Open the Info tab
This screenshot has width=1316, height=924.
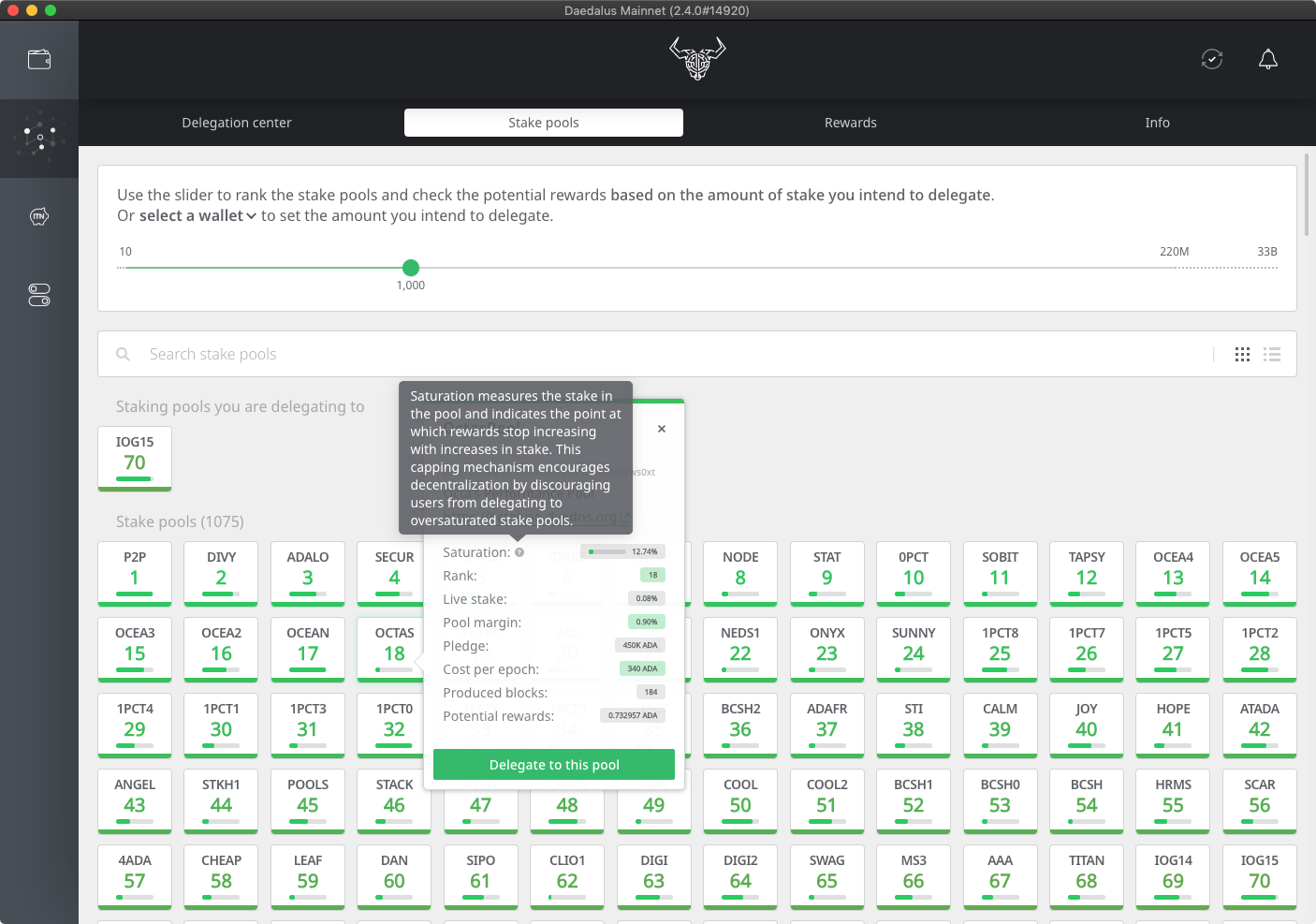click(x=1157, y=123)
